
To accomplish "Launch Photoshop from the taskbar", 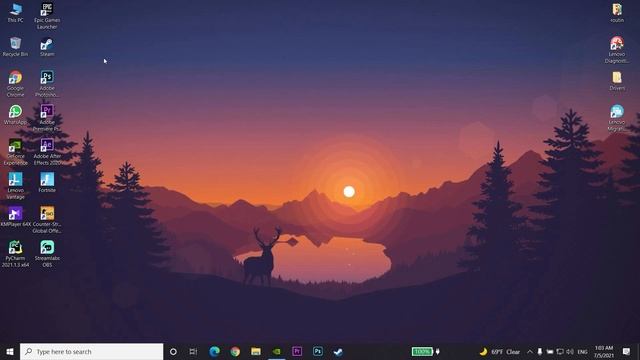I will [x=318, y=351].
